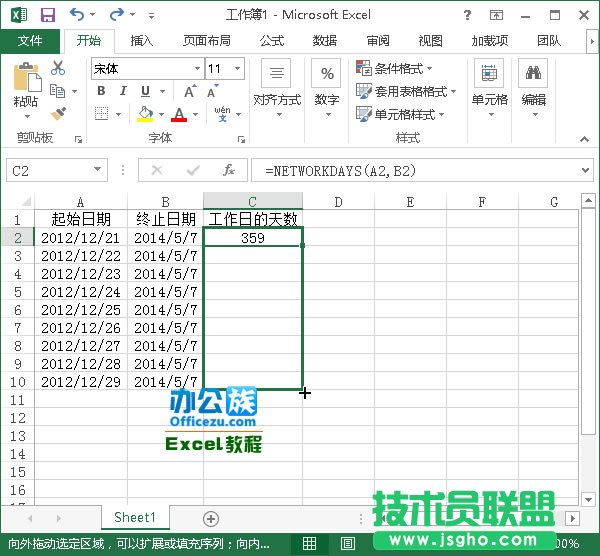Screen dimensions: 600x556
Task: Open the 公式 ribbon tab
Action: click(271, 41)
